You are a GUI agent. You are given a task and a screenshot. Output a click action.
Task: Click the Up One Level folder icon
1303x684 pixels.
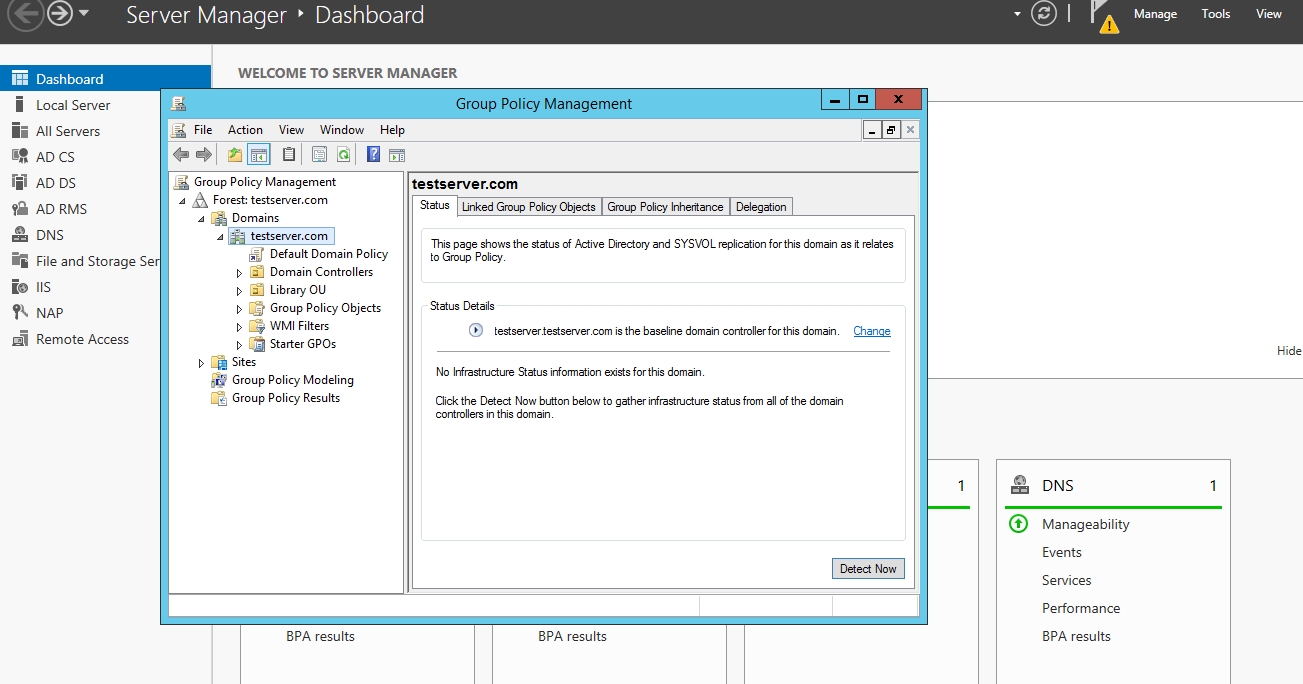235,155
